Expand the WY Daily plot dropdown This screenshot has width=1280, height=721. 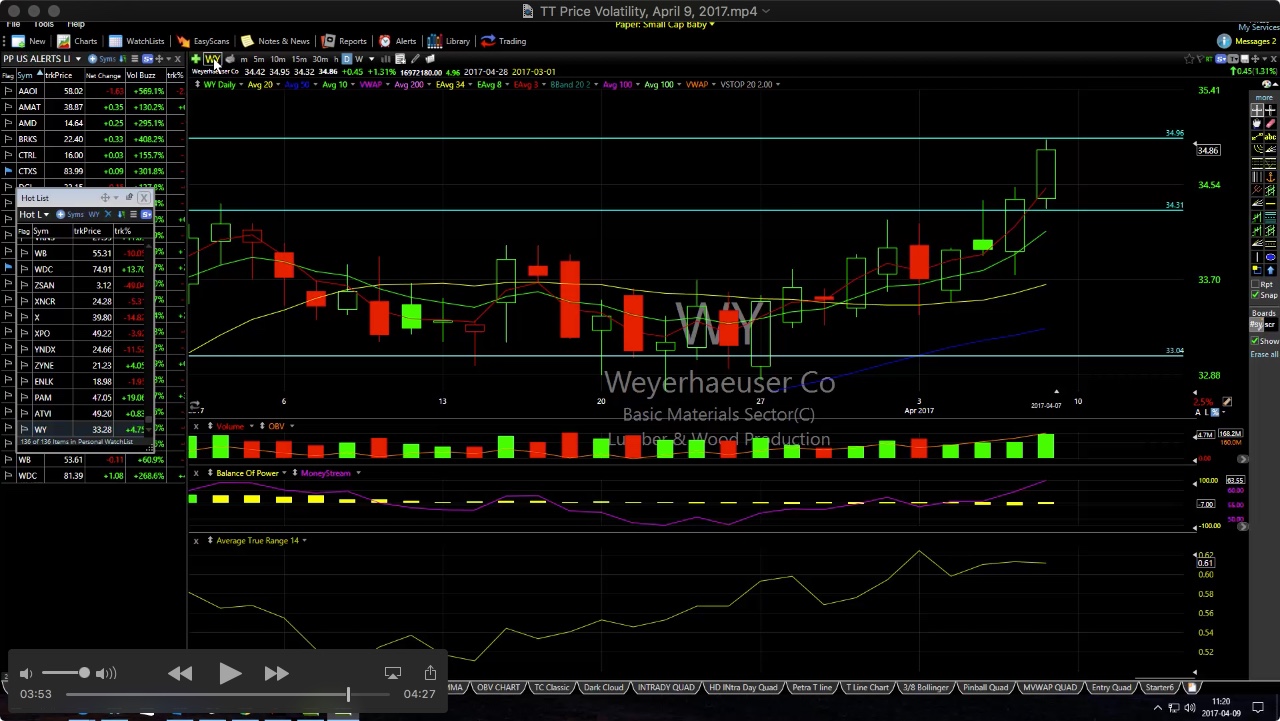point(241,84)
